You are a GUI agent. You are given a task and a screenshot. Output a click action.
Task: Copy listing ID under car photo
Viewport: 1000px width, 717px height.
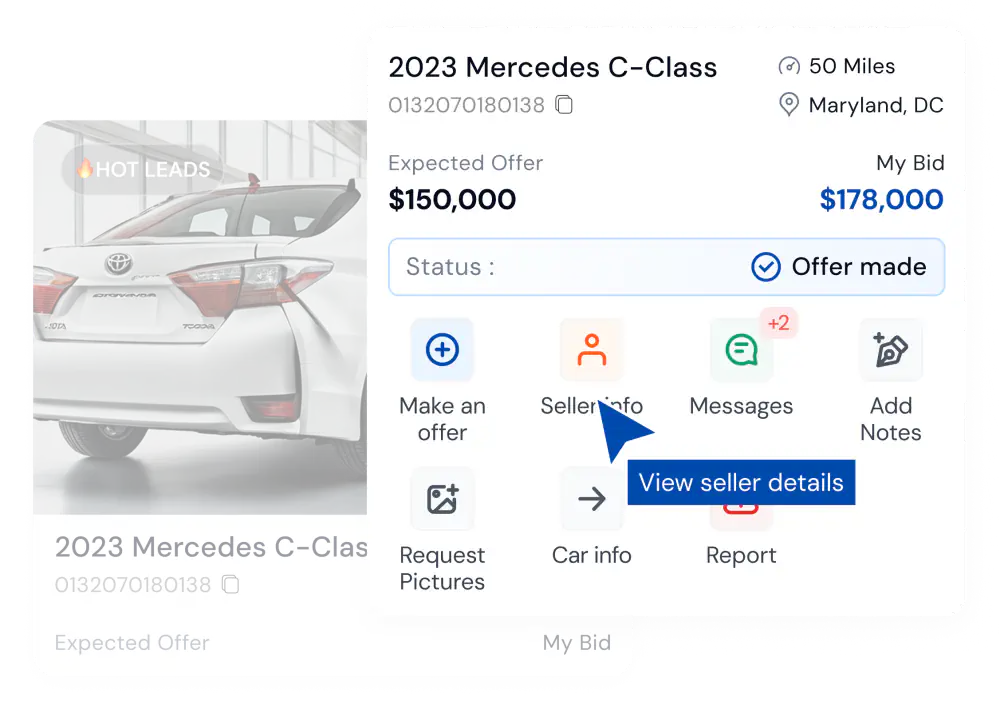point(230,585)
